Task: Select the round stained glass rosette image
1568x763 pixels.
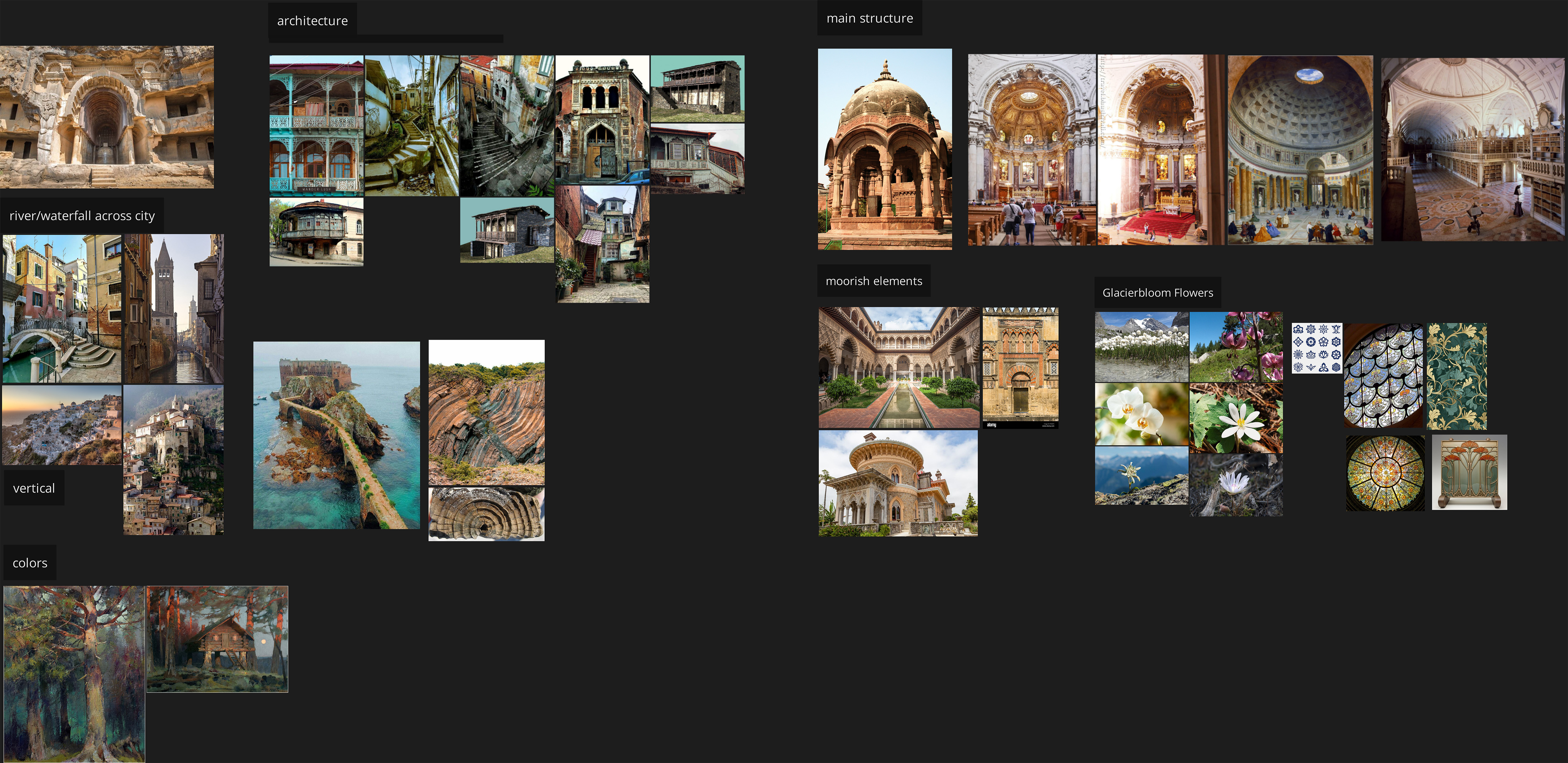Action: [x=1385, y=472]
